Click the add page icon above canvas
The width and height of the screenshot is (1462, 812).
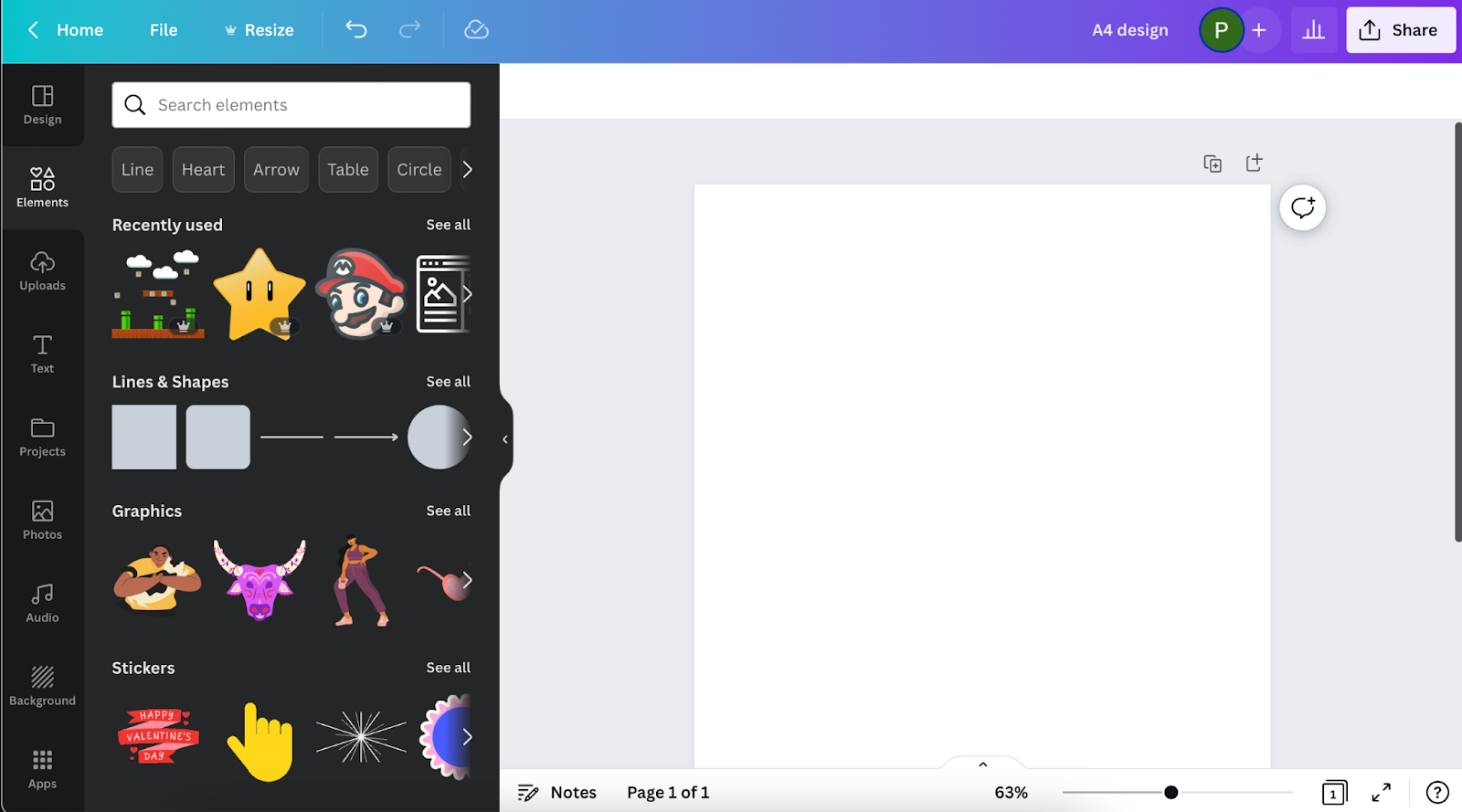pyautogui.click(x=1254, y=163)
